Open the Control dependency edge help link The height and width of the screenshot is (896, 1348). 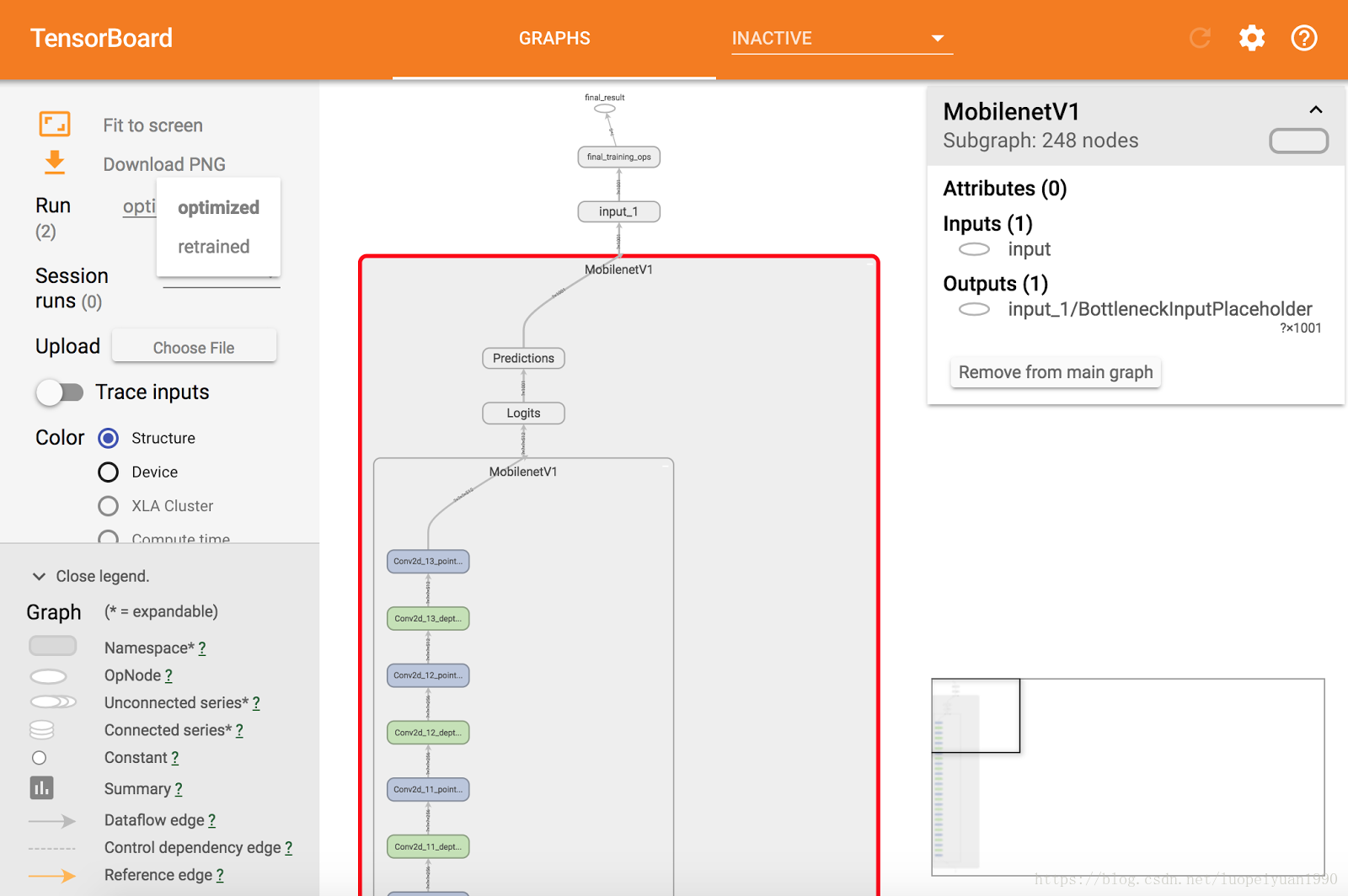(x=289, y=848)
